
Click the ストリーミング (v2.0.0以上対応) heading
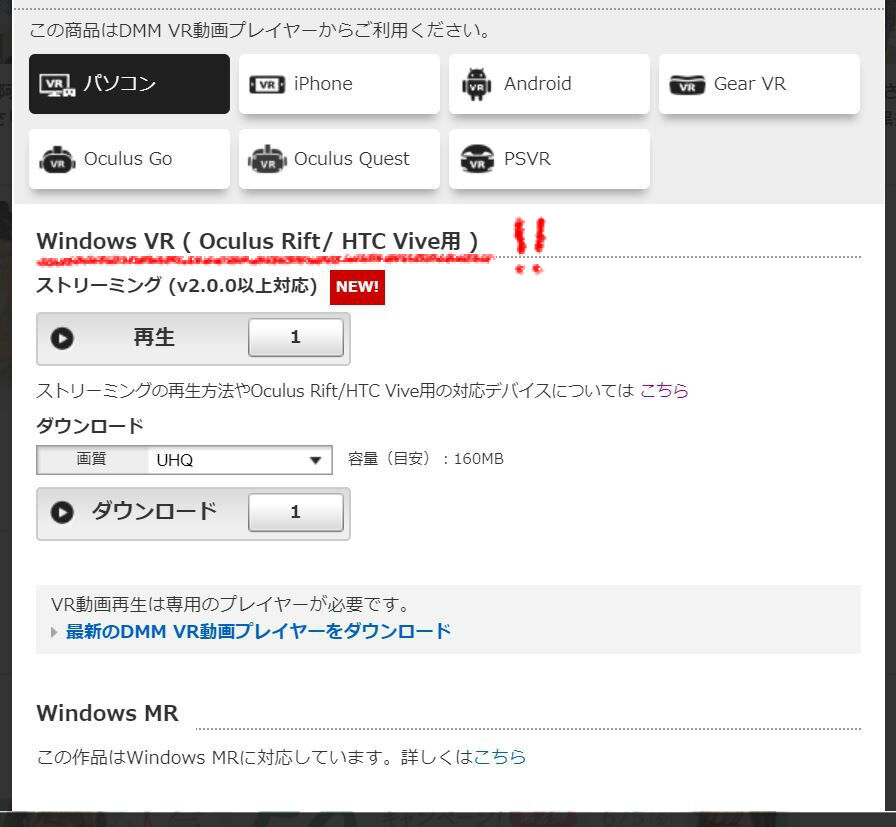tap(177, 285)
